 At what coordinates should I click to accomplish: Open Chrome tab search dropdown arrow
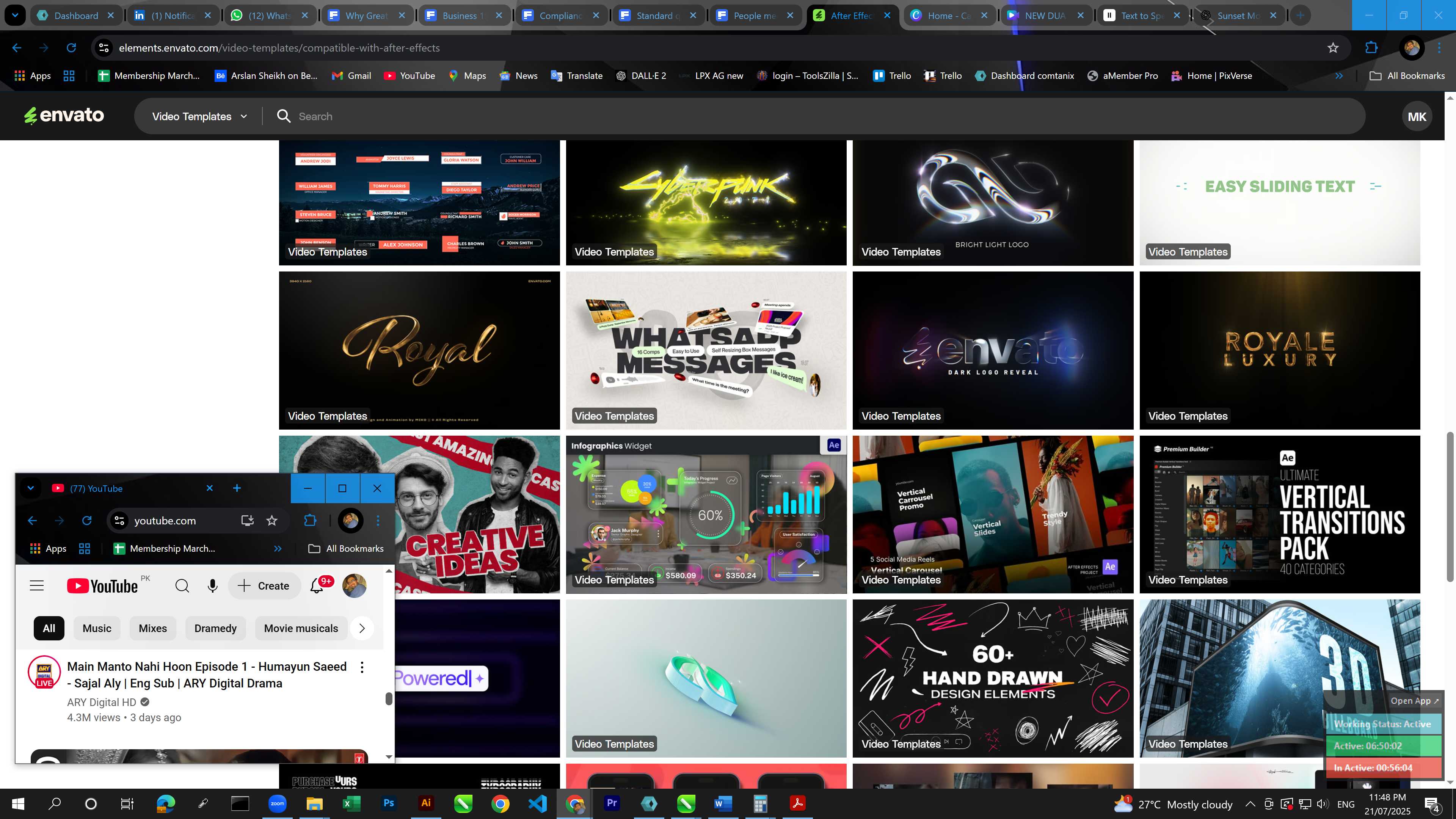click(15, 15)
